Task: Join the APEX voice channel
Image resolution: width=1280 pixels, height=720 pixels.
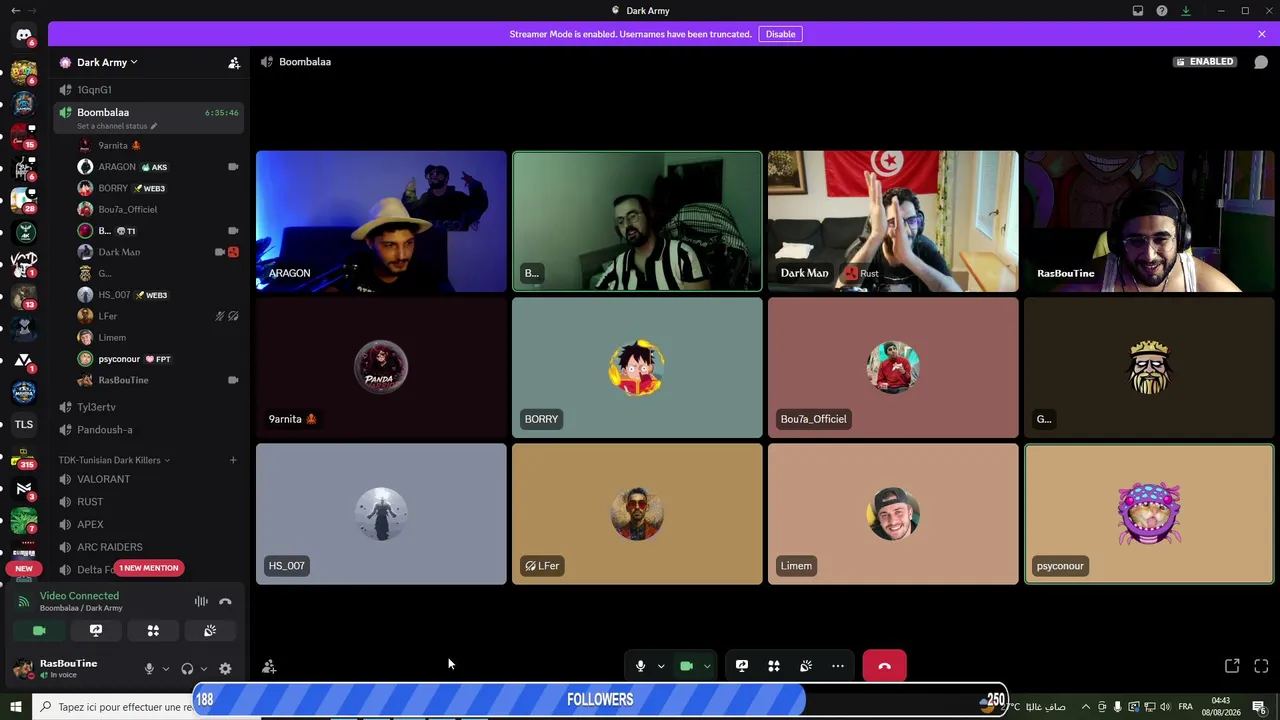Action: coord(149,524)
